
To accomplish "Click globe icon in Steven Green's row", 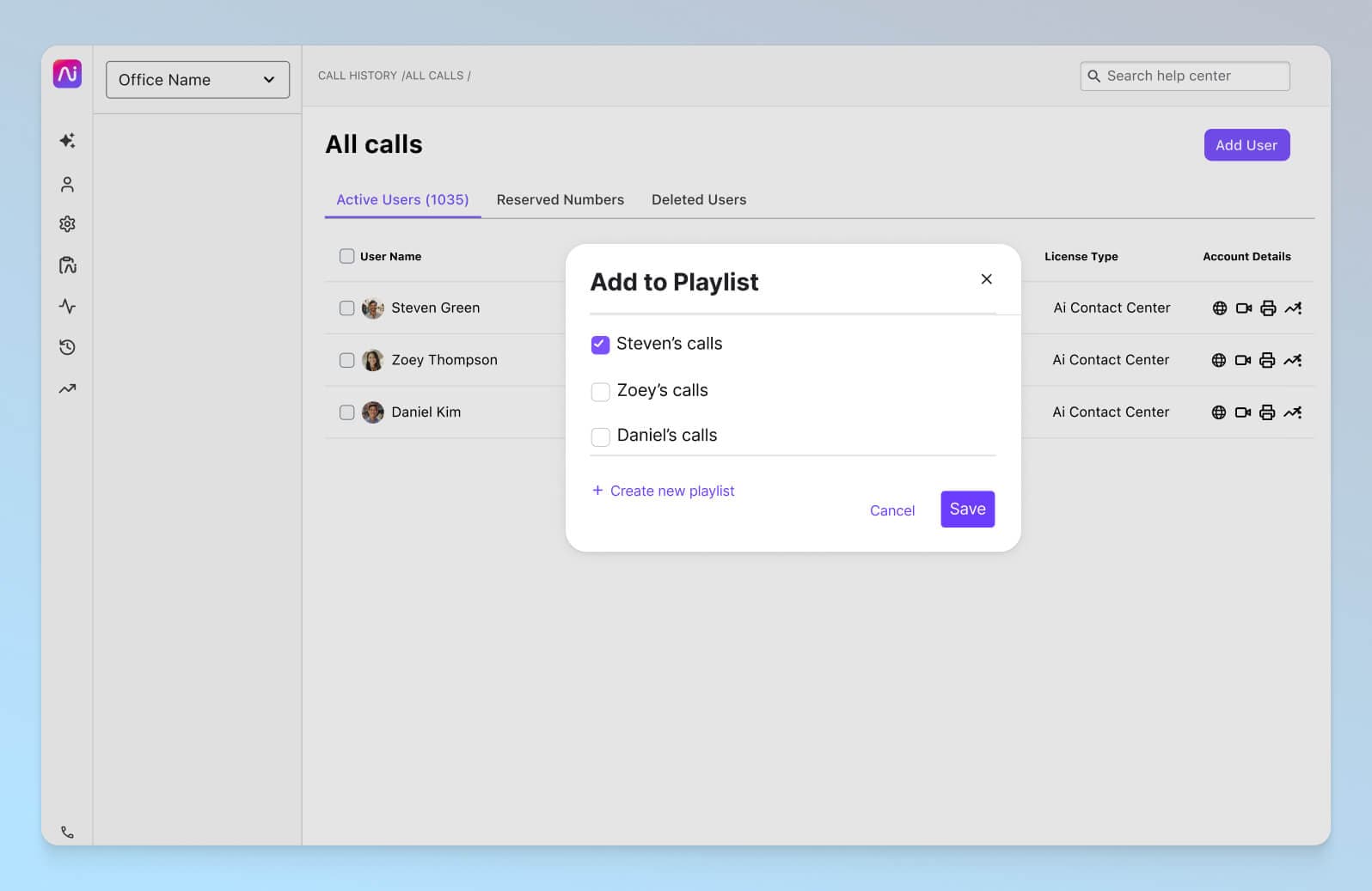I will pos(1219,308).
